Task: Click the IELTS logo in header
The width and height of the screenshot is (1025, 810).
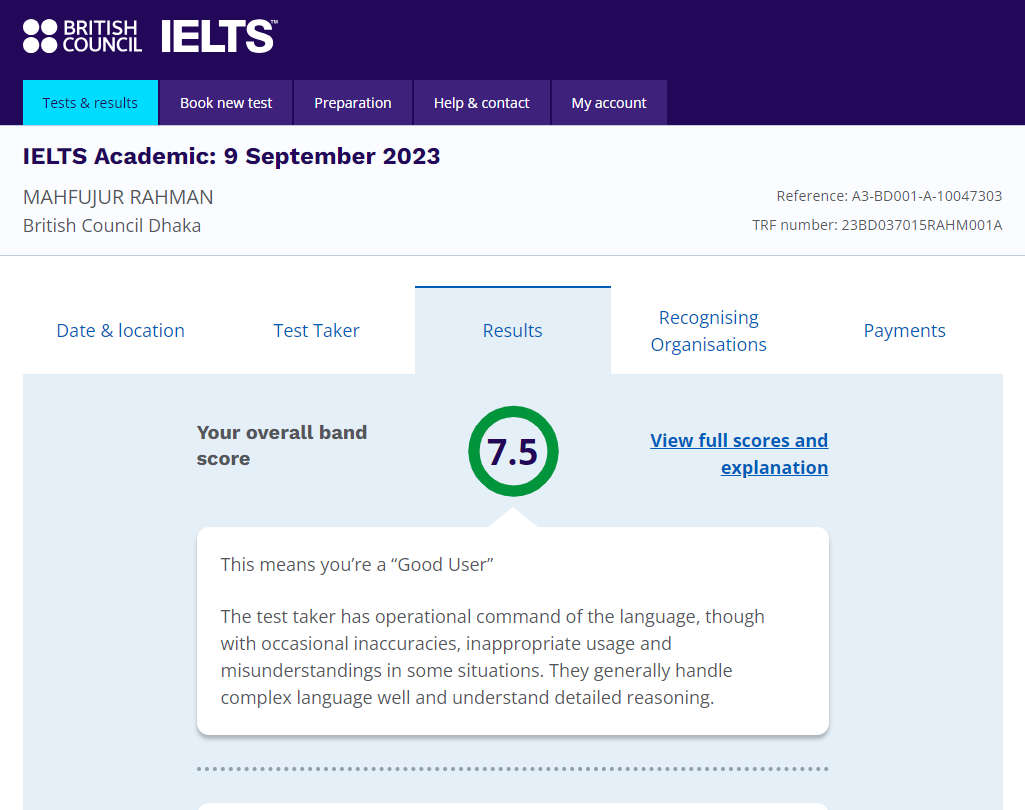Action: 218,36
